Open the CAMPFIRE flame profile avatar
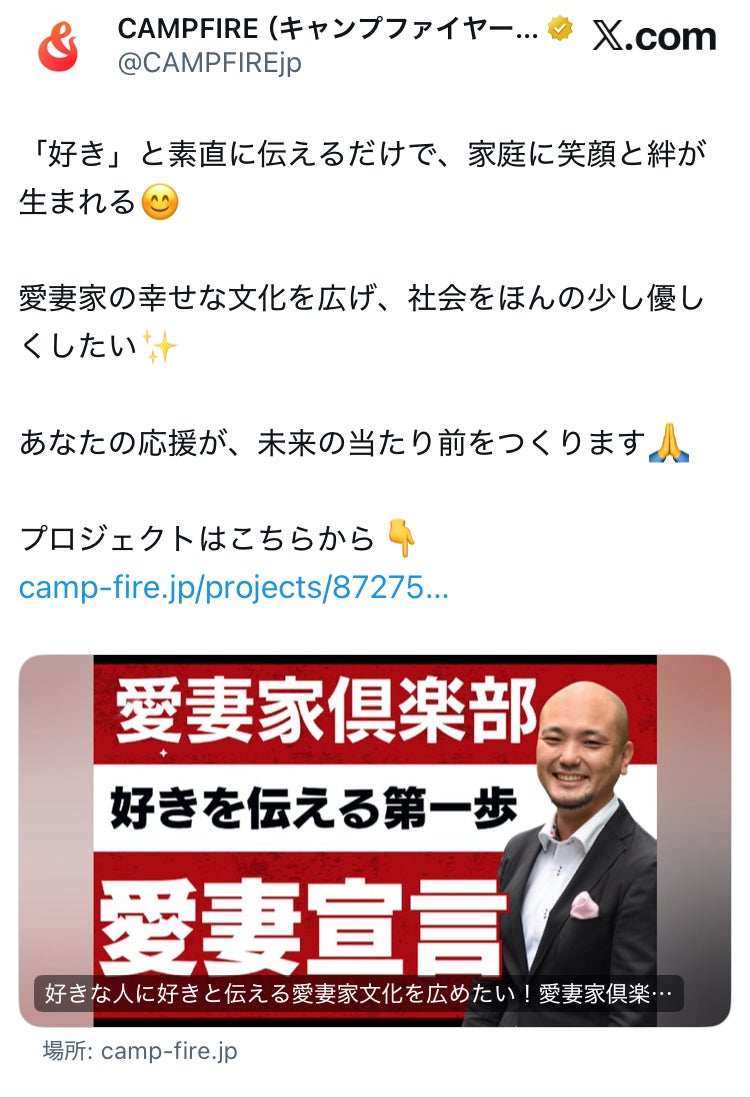This screenshot has height=1098, width=750. click(x=57, y=46)
